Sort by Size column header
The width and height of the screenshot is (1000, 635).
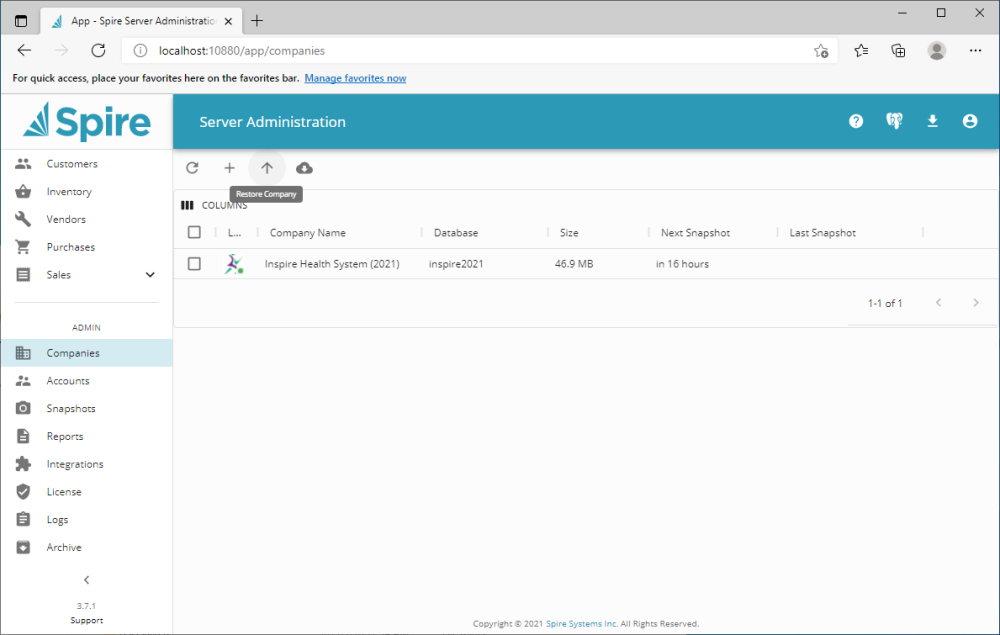[x=569, y=233]
